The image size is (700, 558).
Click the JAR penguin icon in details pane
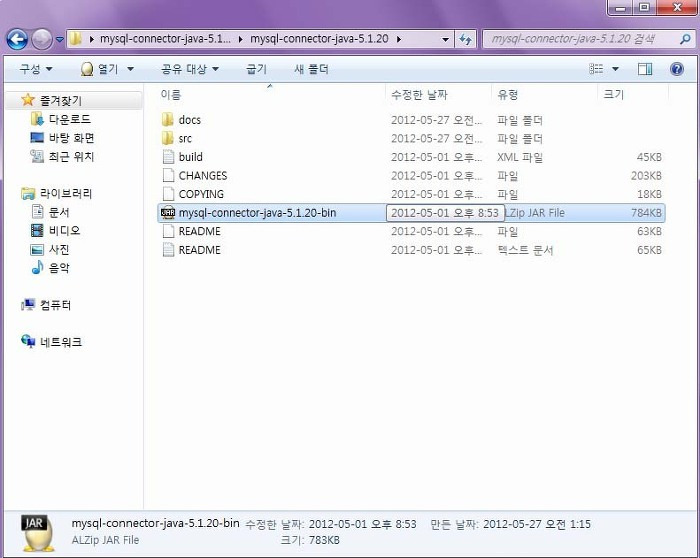click(38, 533)
